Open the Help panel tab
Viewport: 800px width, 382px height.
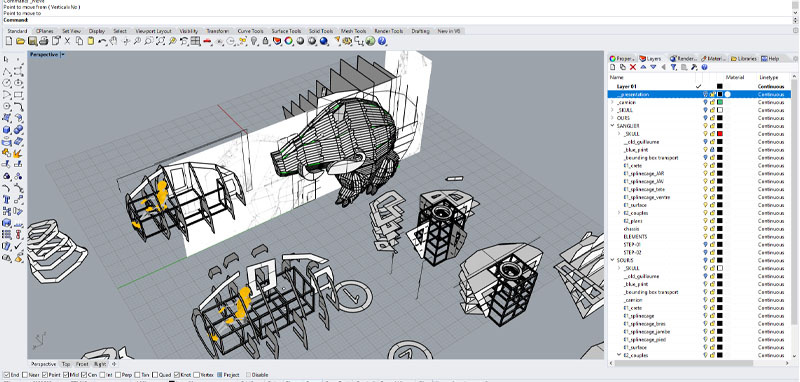pyautogui.click(x=770, y=59)
